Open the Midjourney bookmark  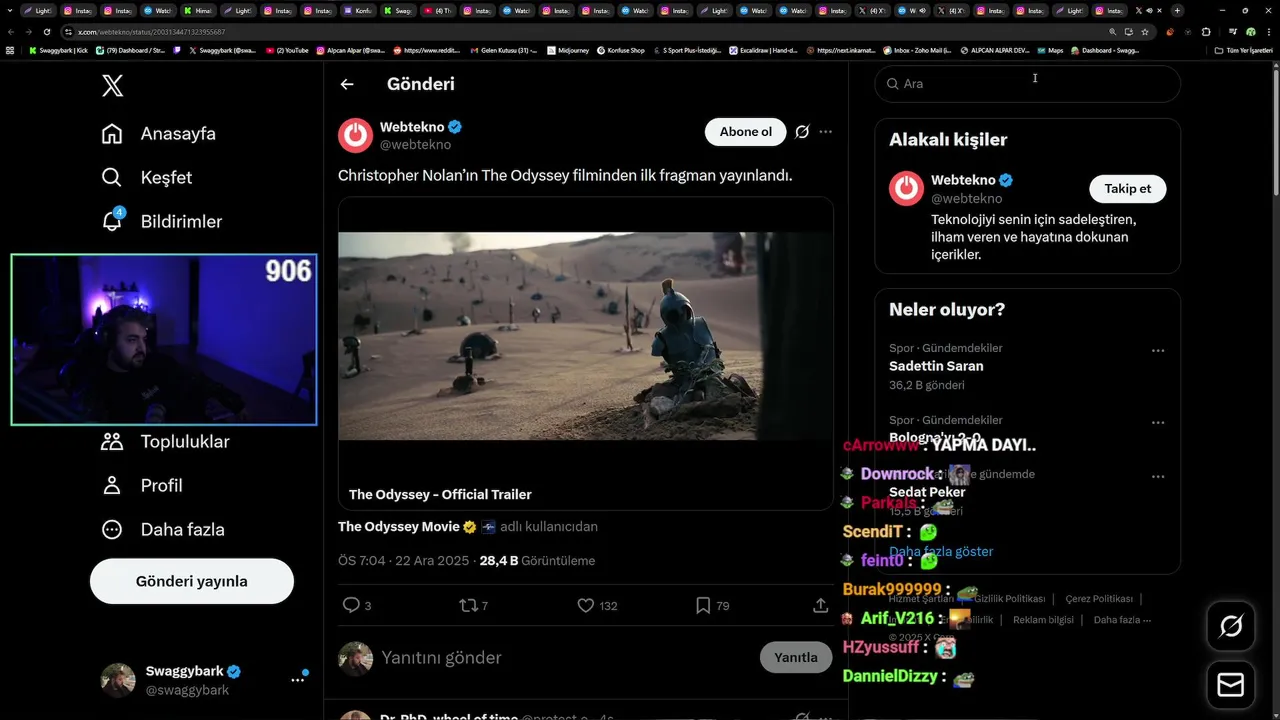click(568, 50)
